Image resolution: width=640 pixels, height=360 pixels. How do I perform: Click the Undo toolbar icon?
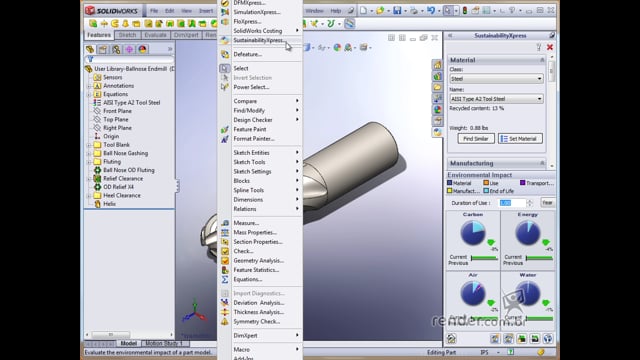431,11
